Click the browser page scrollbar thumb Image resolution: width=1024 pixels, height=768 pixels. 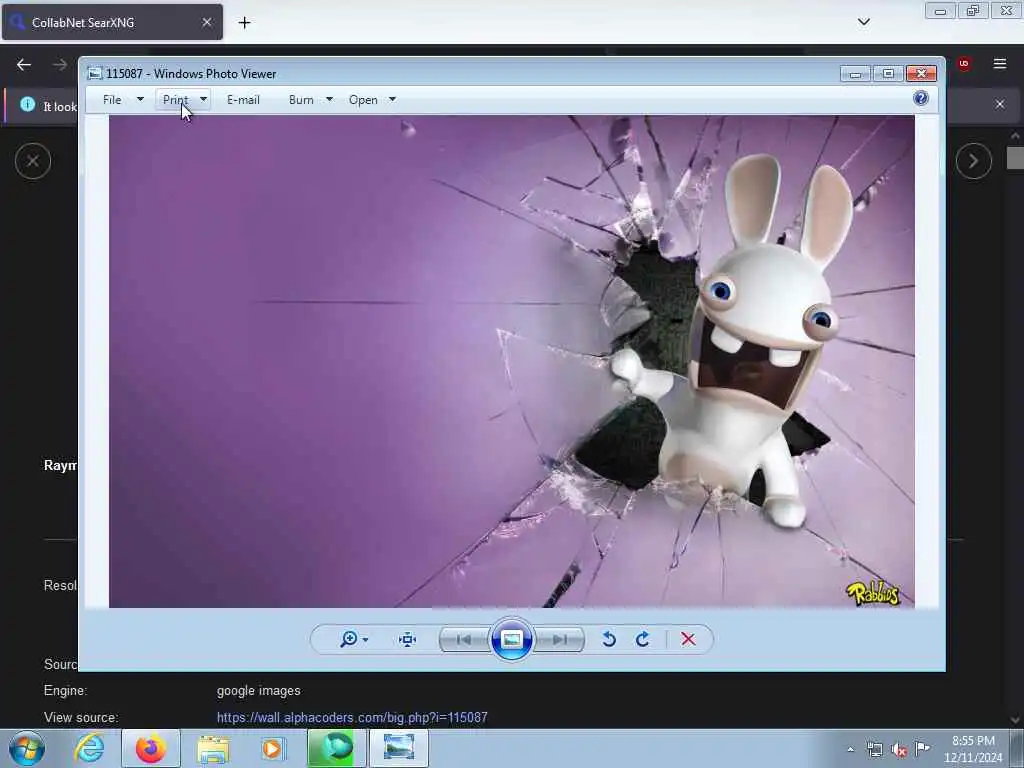pos(1015,157)
